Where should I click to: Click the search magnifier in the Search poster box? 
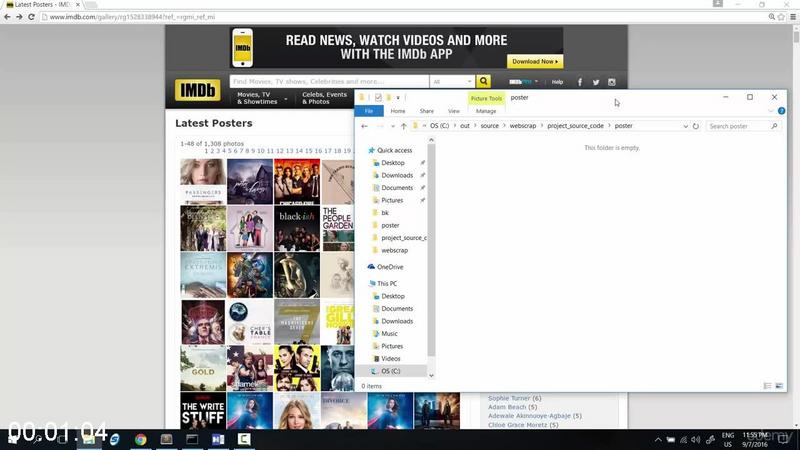coord(774,126)
